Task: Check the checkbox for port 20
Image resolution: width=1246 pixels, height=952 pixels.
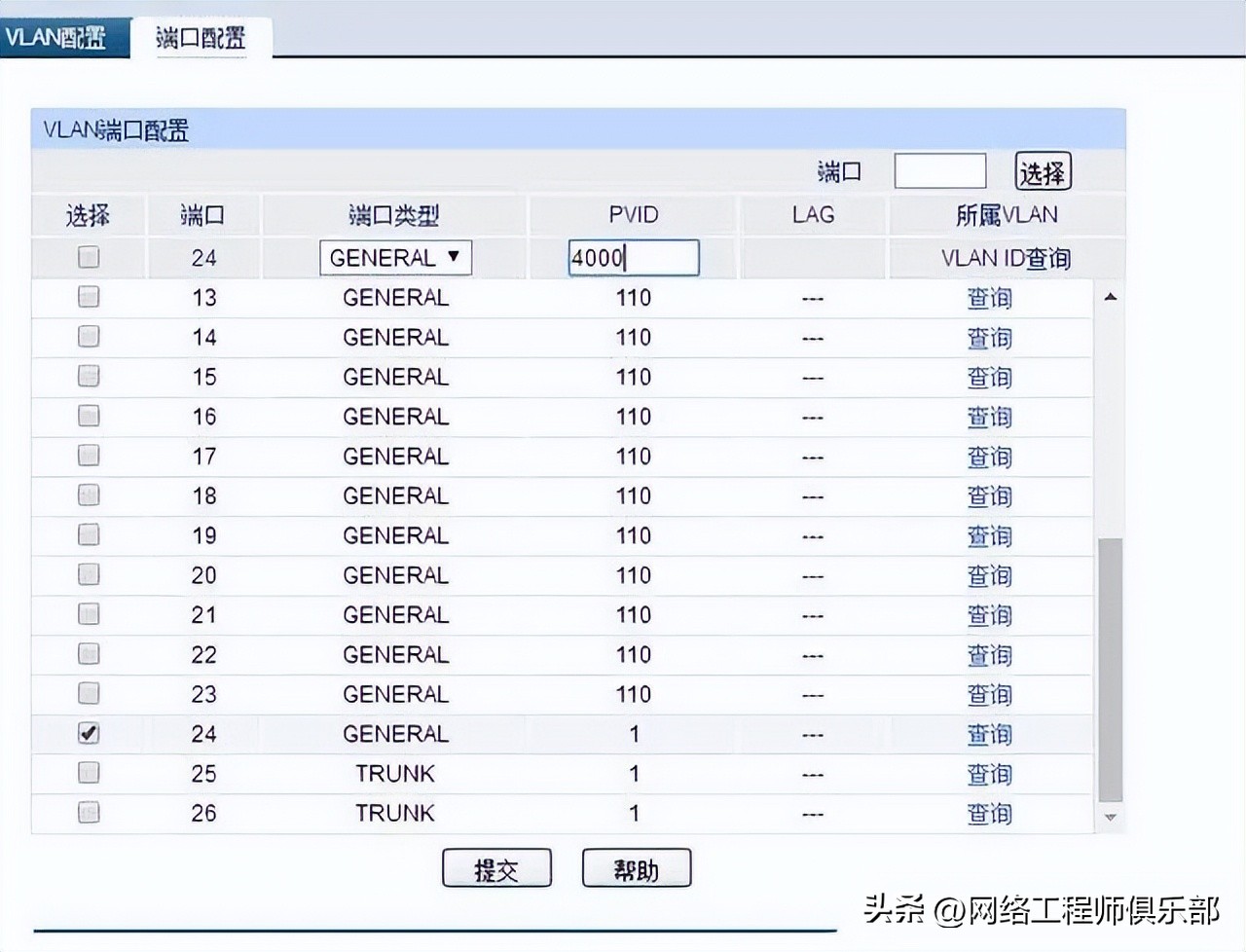Action: (x=88, y=574)
